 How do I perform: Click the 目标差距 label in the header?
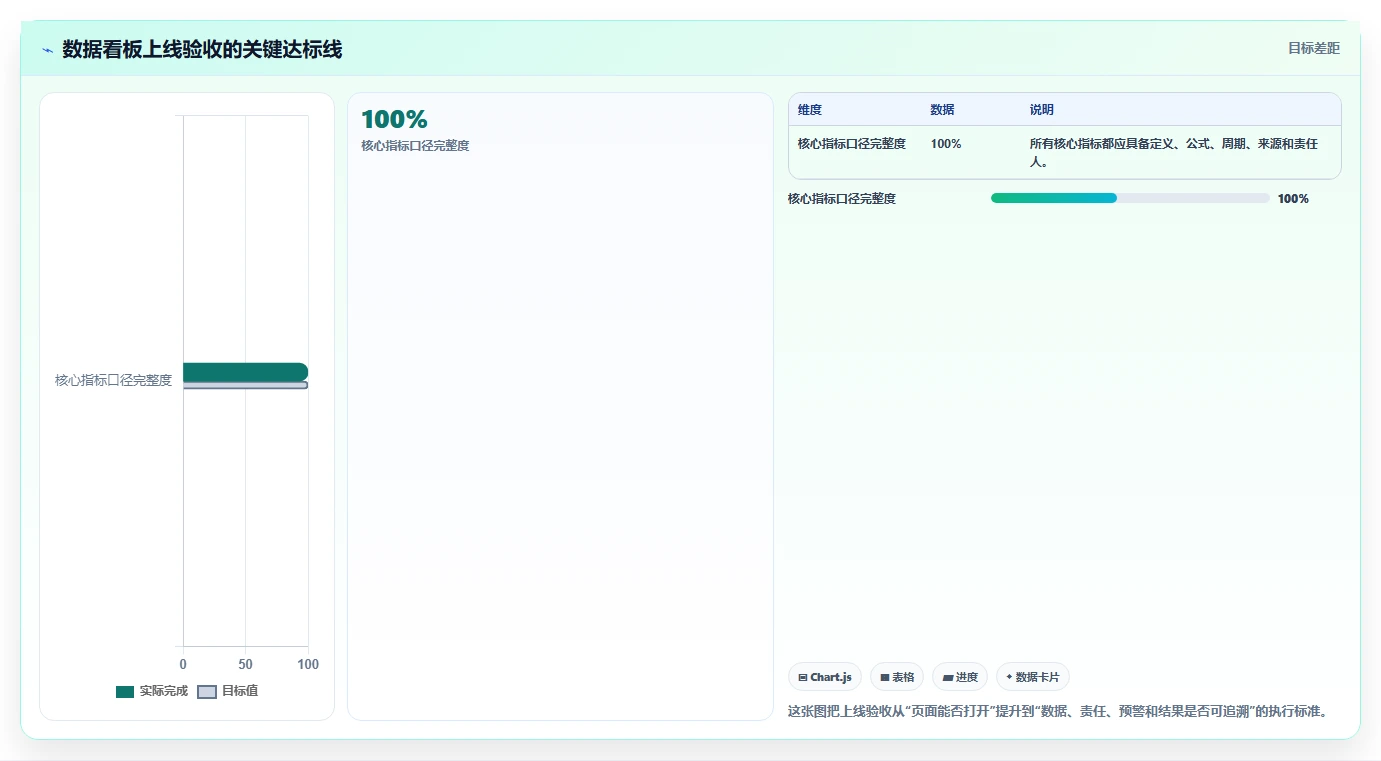[x=1313, y=48]
